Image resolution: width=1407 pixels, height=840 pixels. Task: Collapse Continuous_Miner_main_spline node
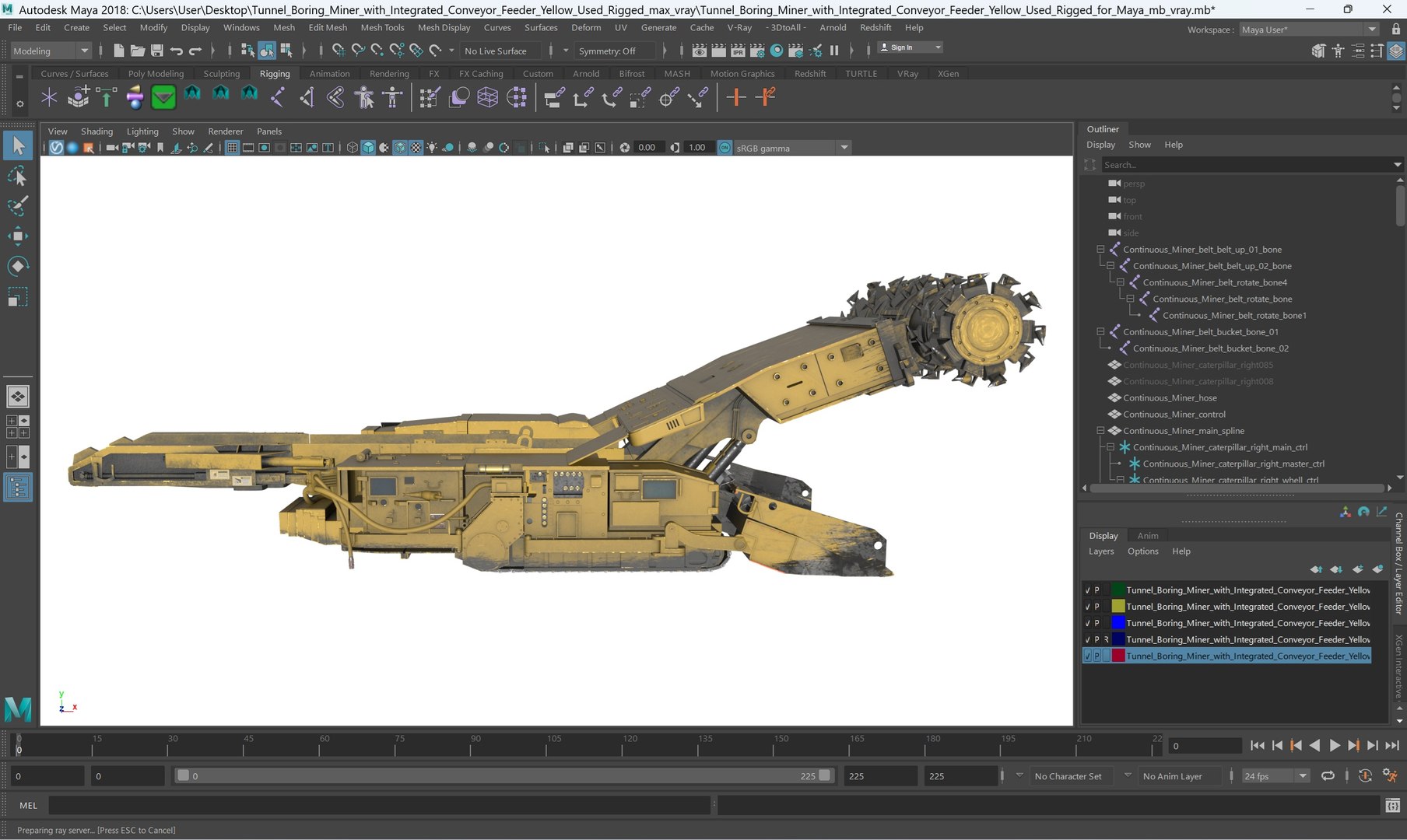pyautogui.click(x=1100, y=431)
